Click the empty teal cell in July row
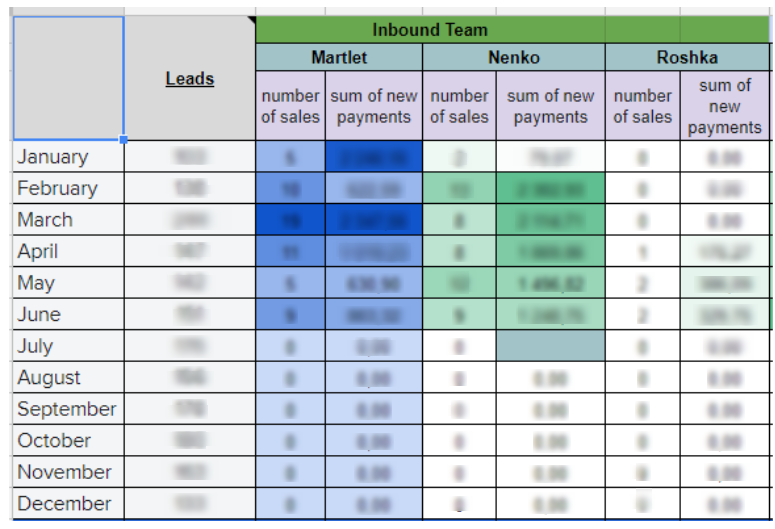The width and height of the screenshot is (775, 529). click(550, 346)
